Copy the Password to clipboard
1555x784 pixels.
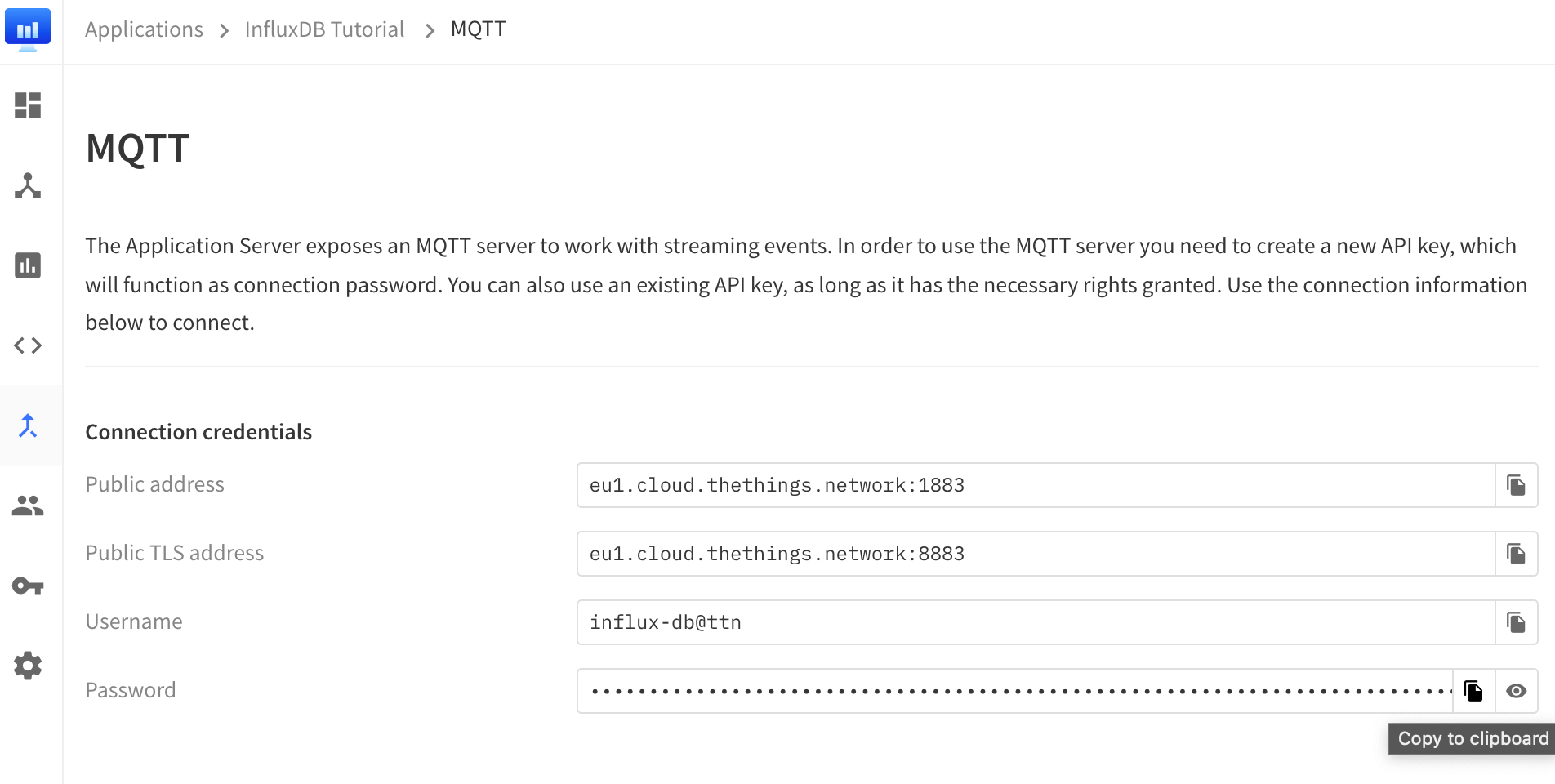coord(1473,691)
